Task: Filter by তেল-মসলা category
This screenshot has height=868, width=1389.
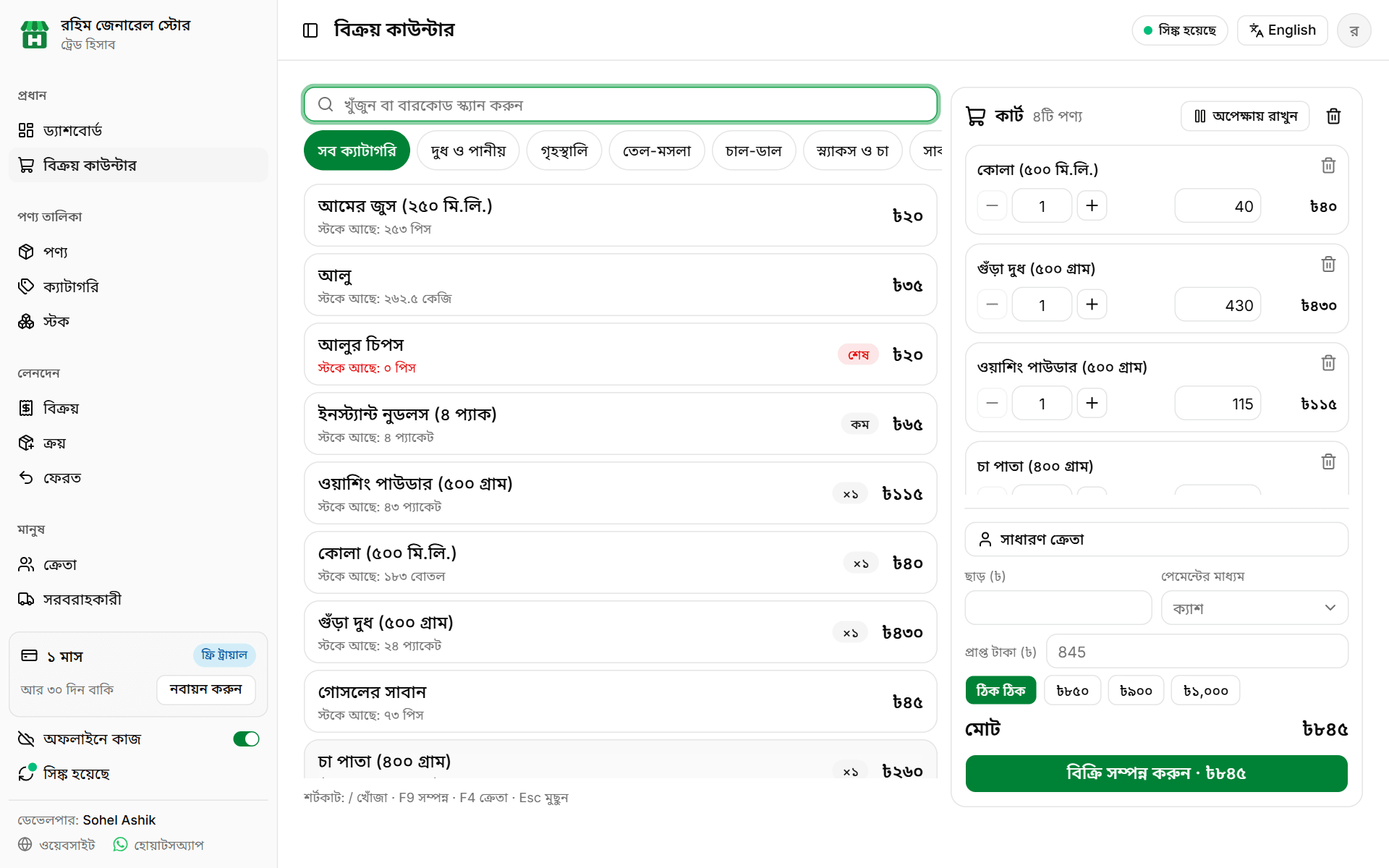Action: pyautogui.click(x=657, y=150)
